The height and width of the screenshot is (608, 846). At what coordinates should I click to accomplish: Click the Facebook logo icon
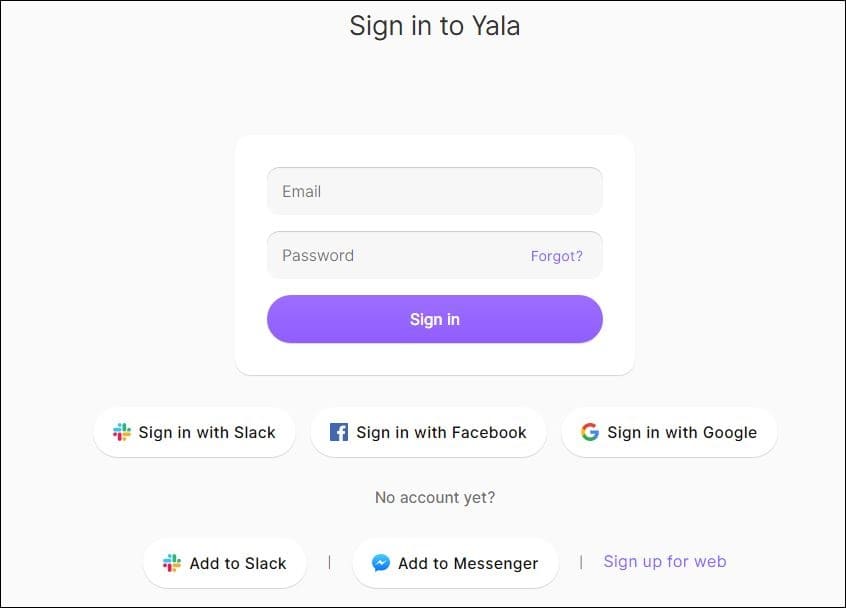click(338, 432)
